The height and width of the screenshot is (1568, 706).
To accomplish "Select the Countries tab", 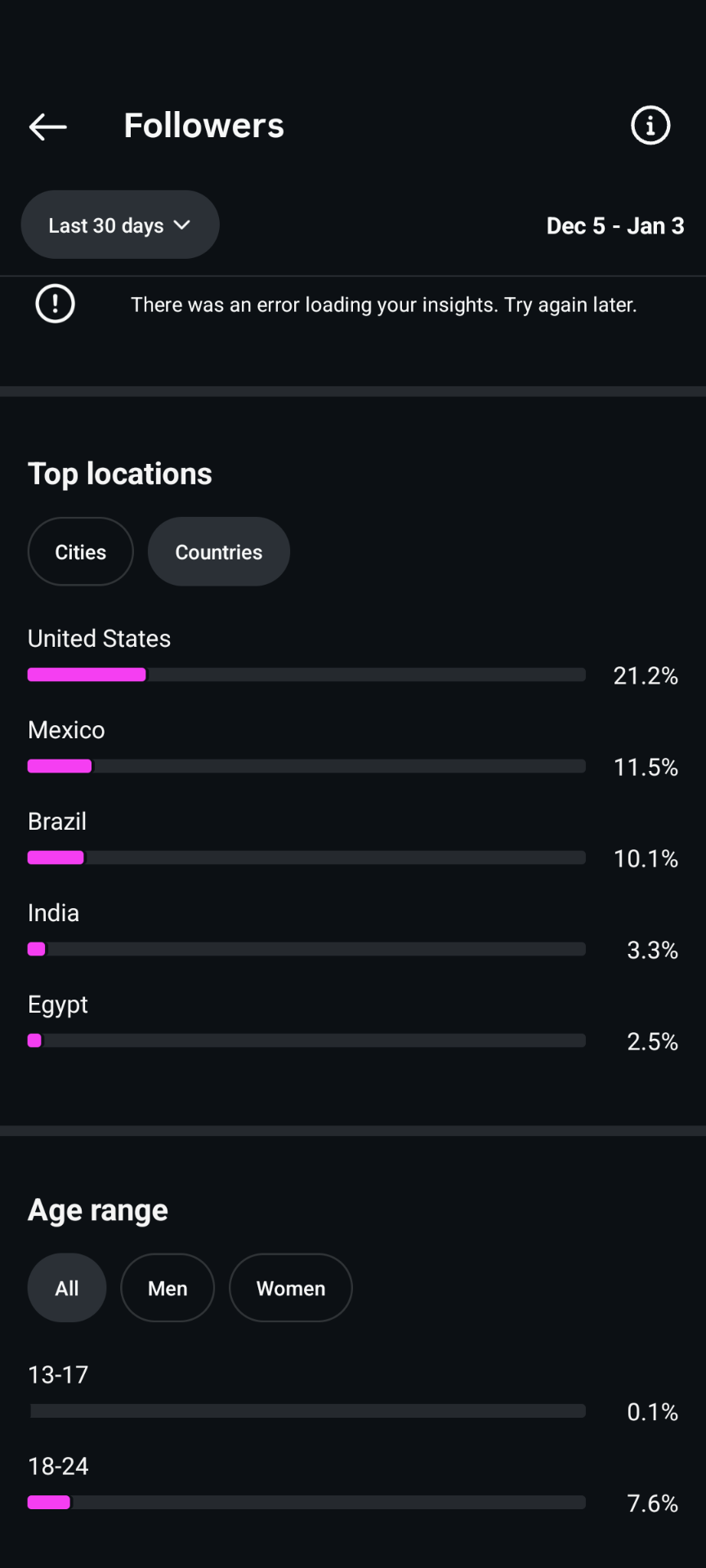I will coord(218,552).
